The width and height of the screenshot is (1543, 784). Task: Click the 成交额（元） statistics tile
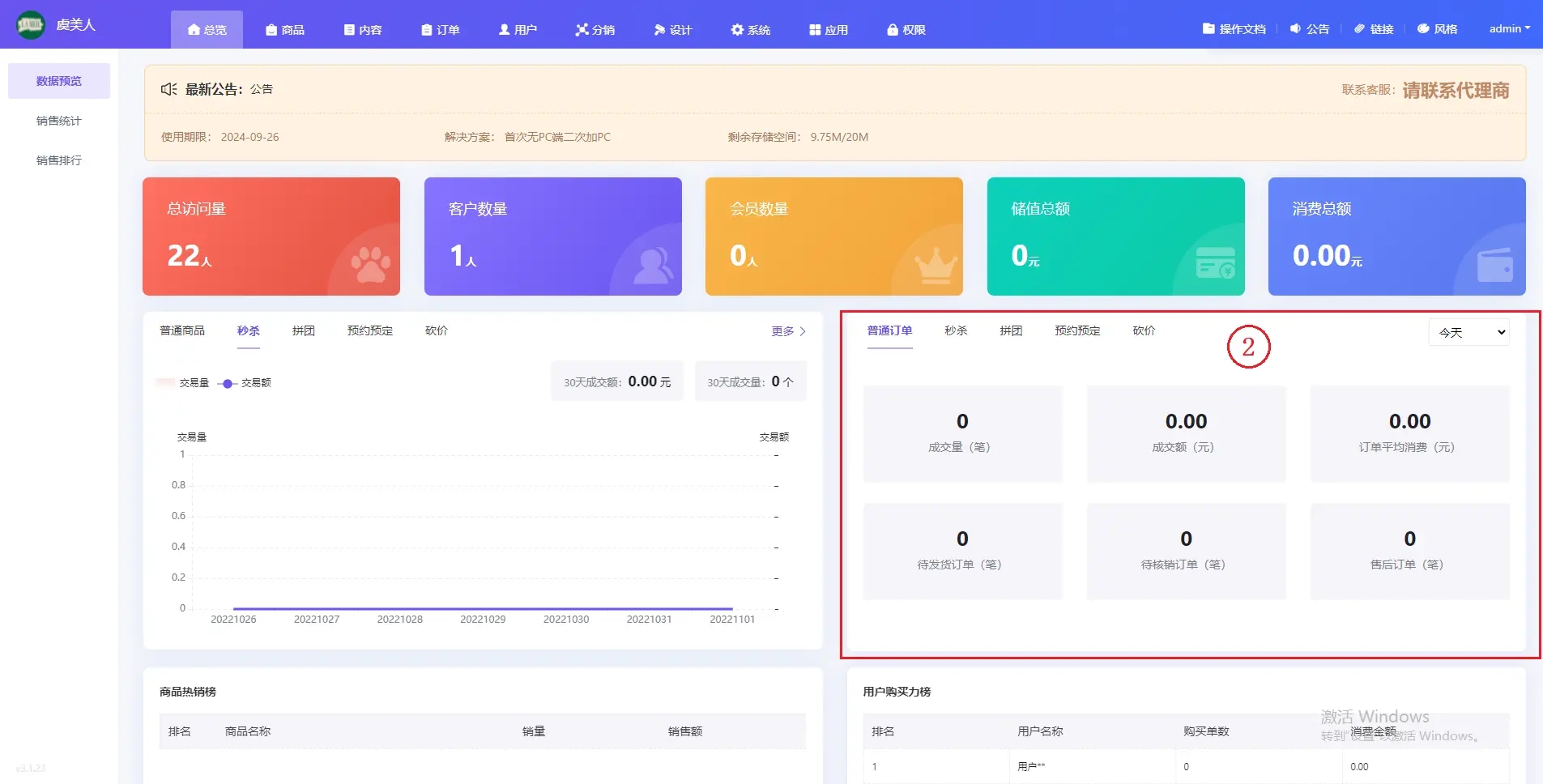tap(1186, 433)
